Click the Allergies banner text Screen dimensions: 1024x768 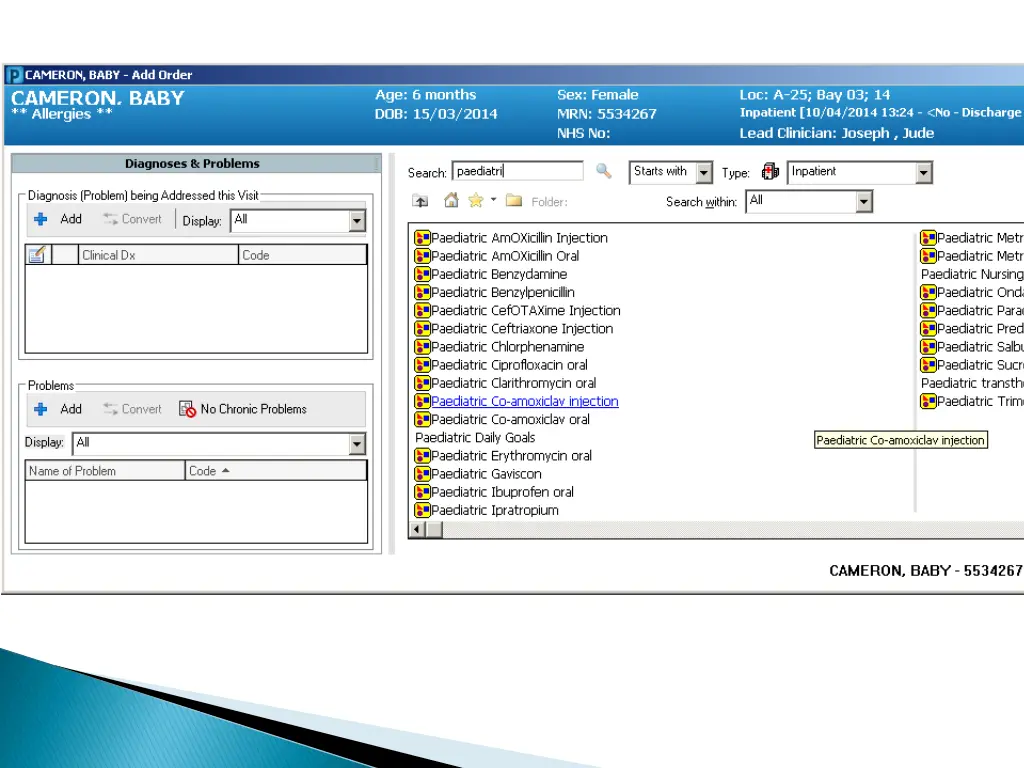(62, 114)
